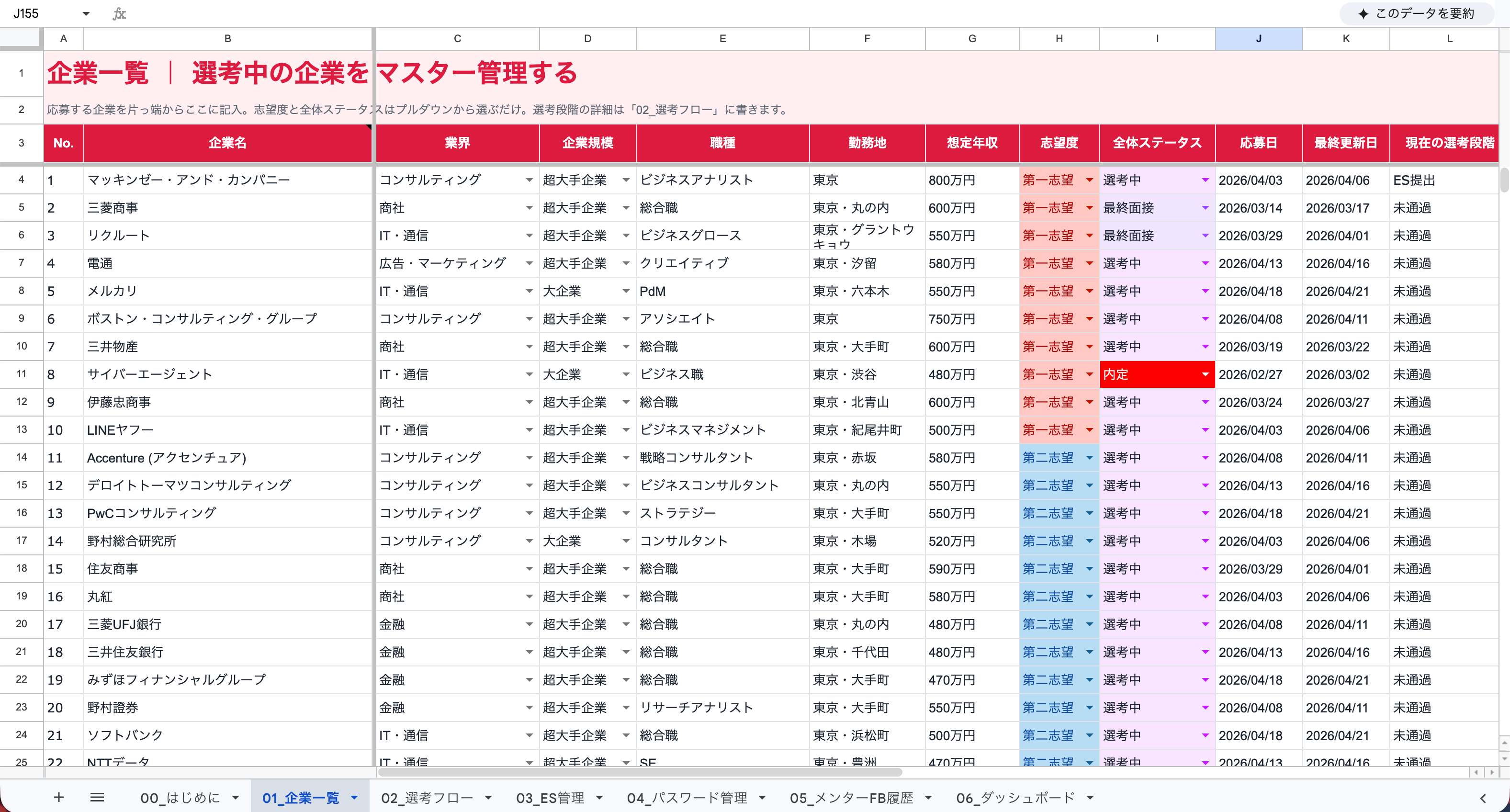The width and height of the screenshot is (1510, 812).
Task: Click the select-all corner box
Action: [21, 39]
